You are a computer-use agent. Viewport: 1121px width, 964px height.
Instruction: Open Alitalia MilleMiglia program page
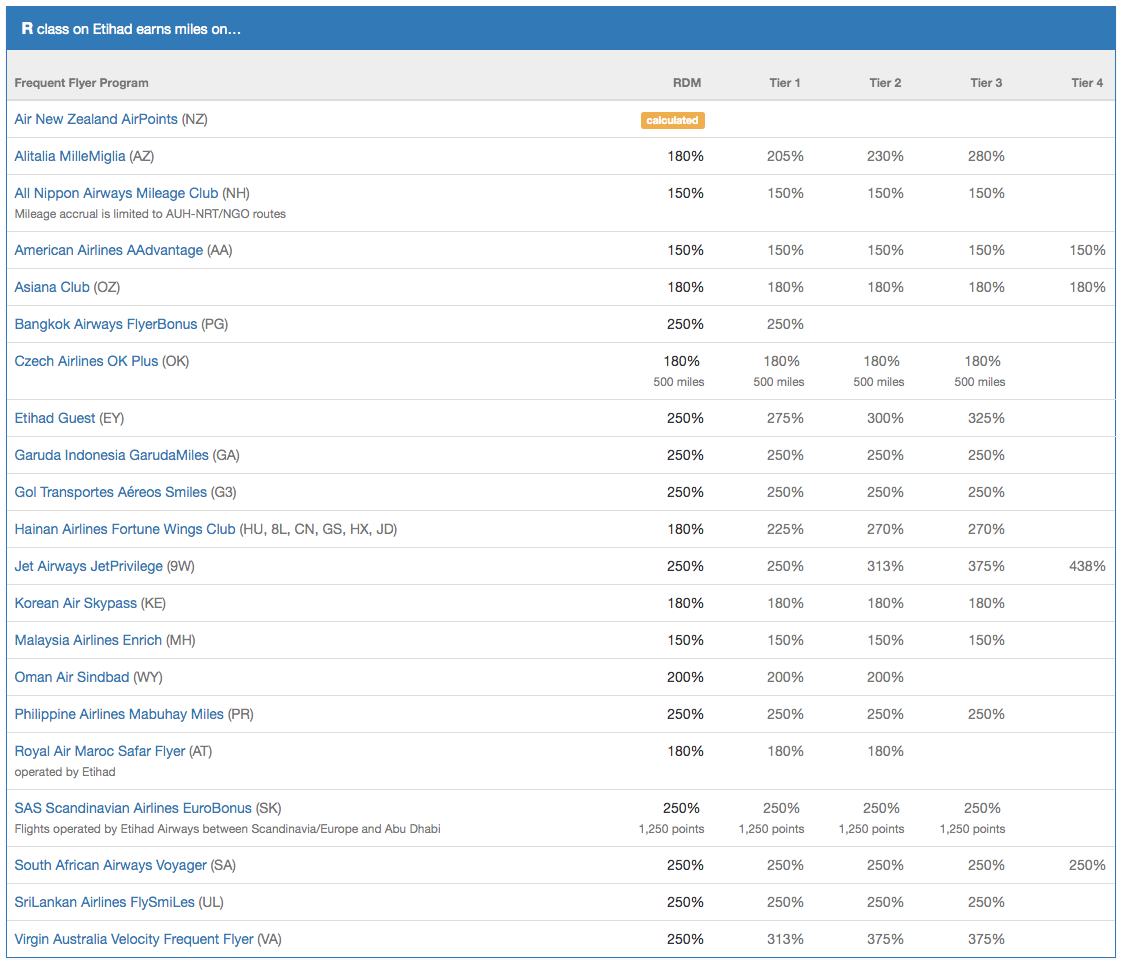coord(70,156)
